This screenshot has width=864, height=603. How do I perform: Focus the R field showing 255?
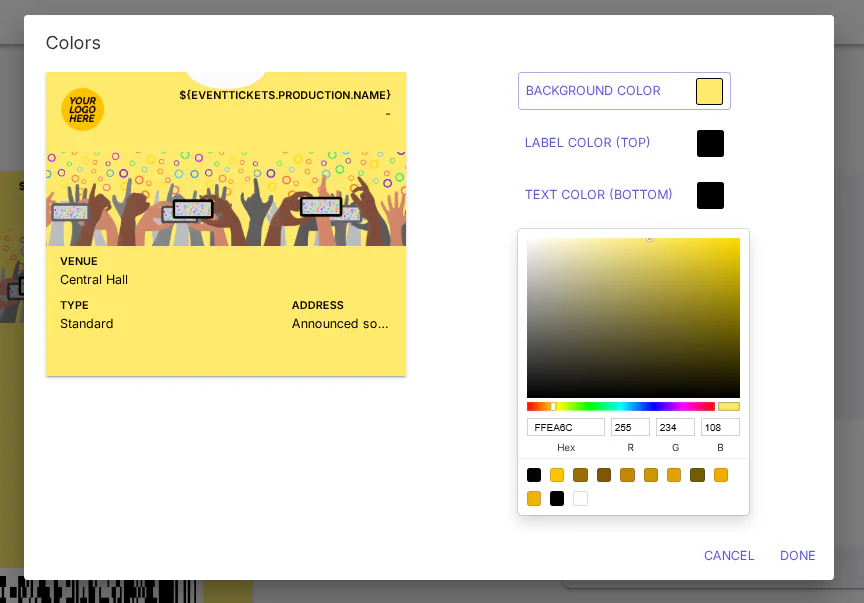(630, 427)
